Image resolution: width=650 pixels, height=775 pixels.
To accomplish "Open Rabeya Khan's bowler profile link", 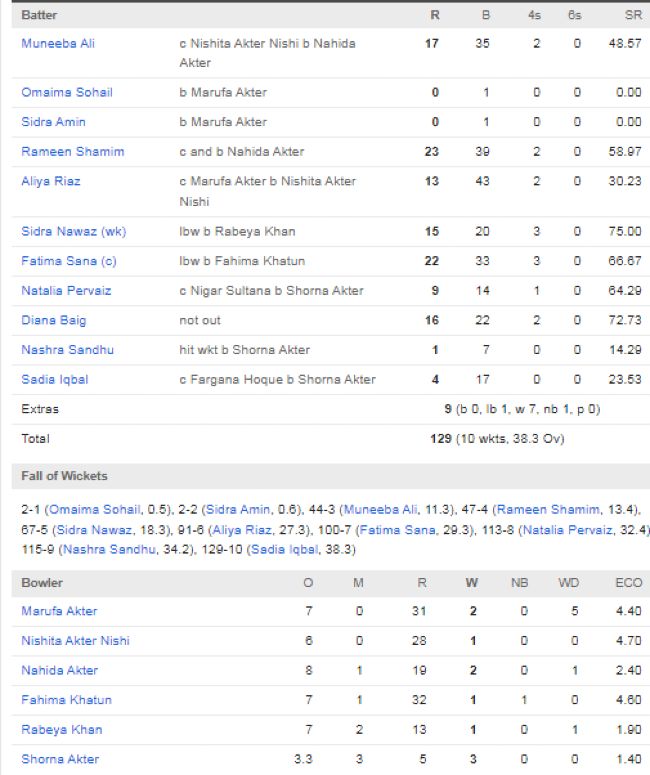I will click(x=61, y=730).
